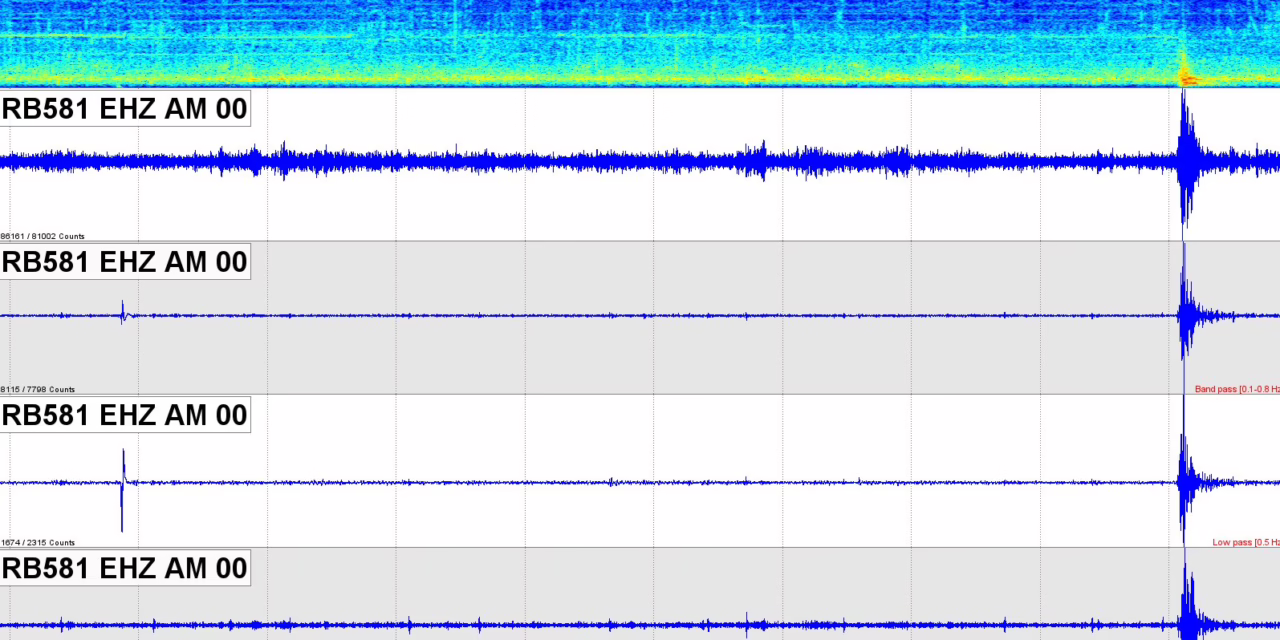This screenshot has height=640, width=1280.
Task: Click the orange hot spot in the spectrogram
Action: [x=1186, y=76]
